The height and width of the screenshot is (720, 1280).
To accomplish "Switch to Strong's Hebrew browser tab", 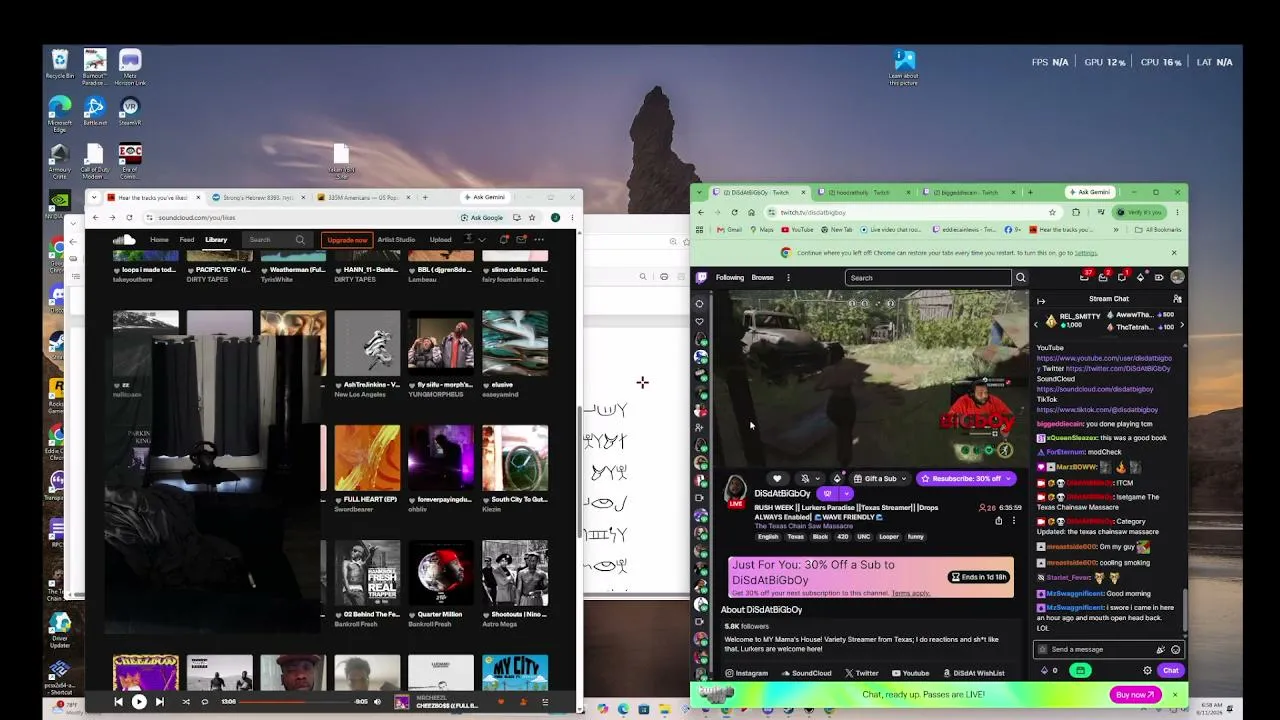I will tap(258, 197).
